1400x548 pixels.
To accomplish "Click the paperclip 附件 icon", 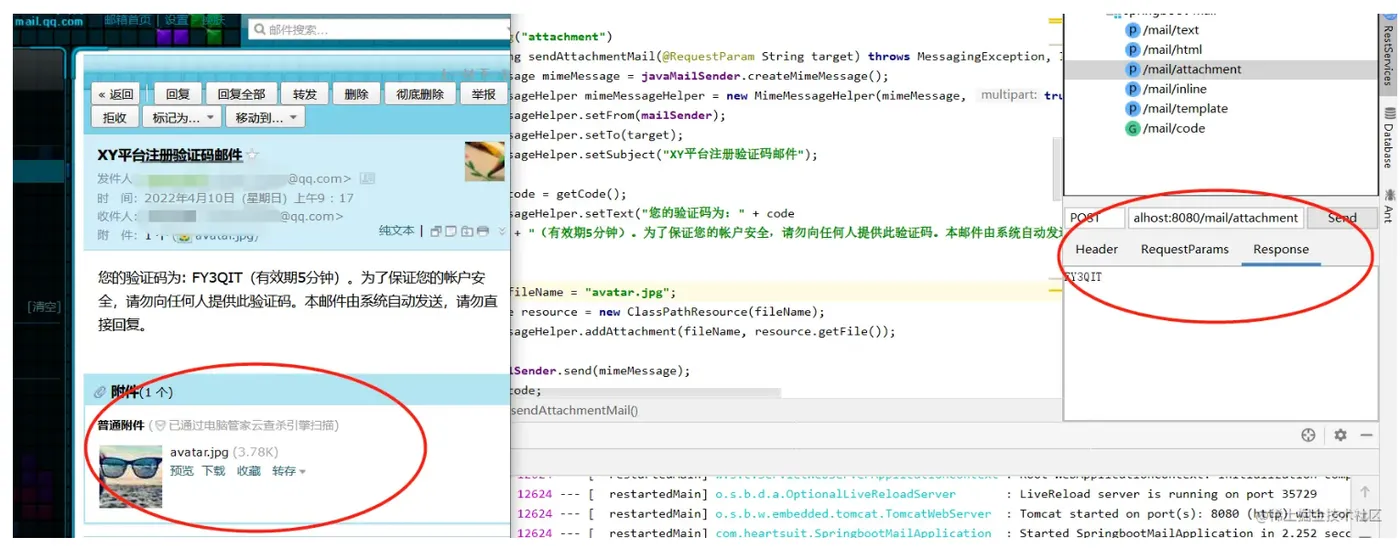I will [100, 392].
